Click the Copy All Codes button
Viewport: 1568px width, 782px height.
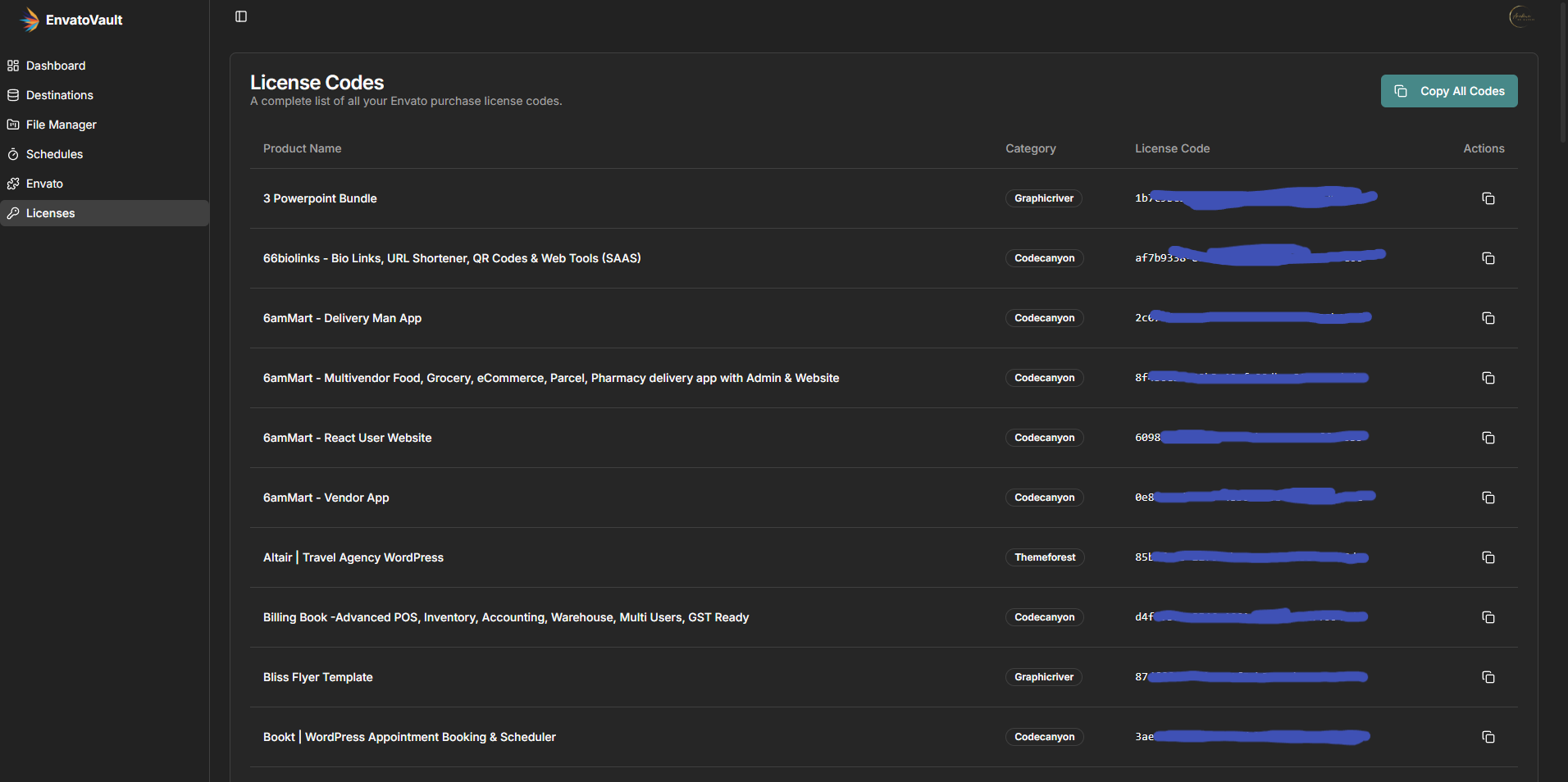(1449, 91)
